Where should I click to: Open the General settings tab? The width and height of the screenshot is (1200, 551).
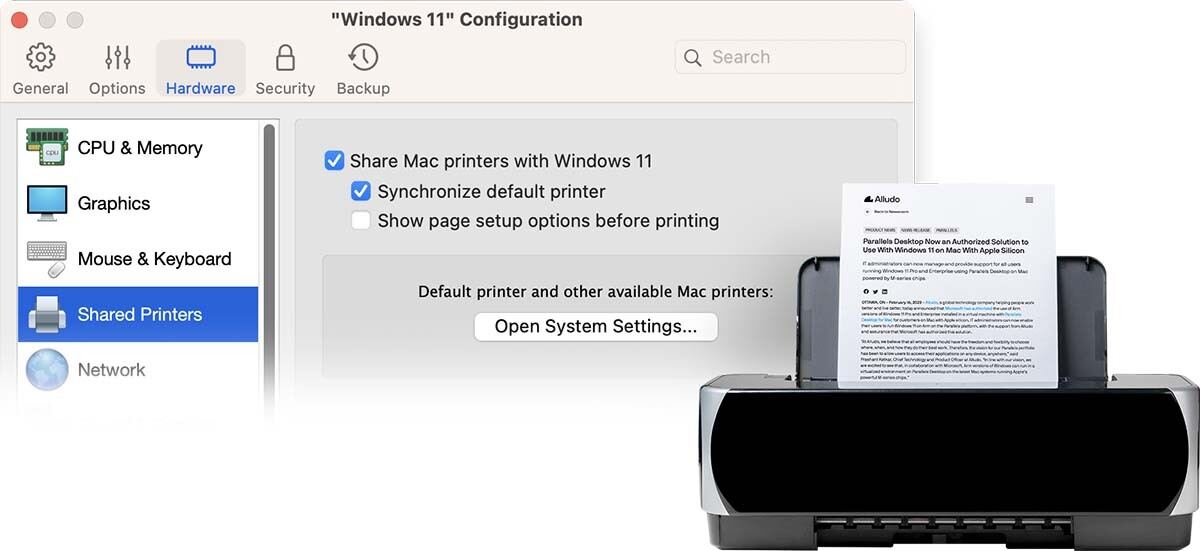(x=41, y=70)
